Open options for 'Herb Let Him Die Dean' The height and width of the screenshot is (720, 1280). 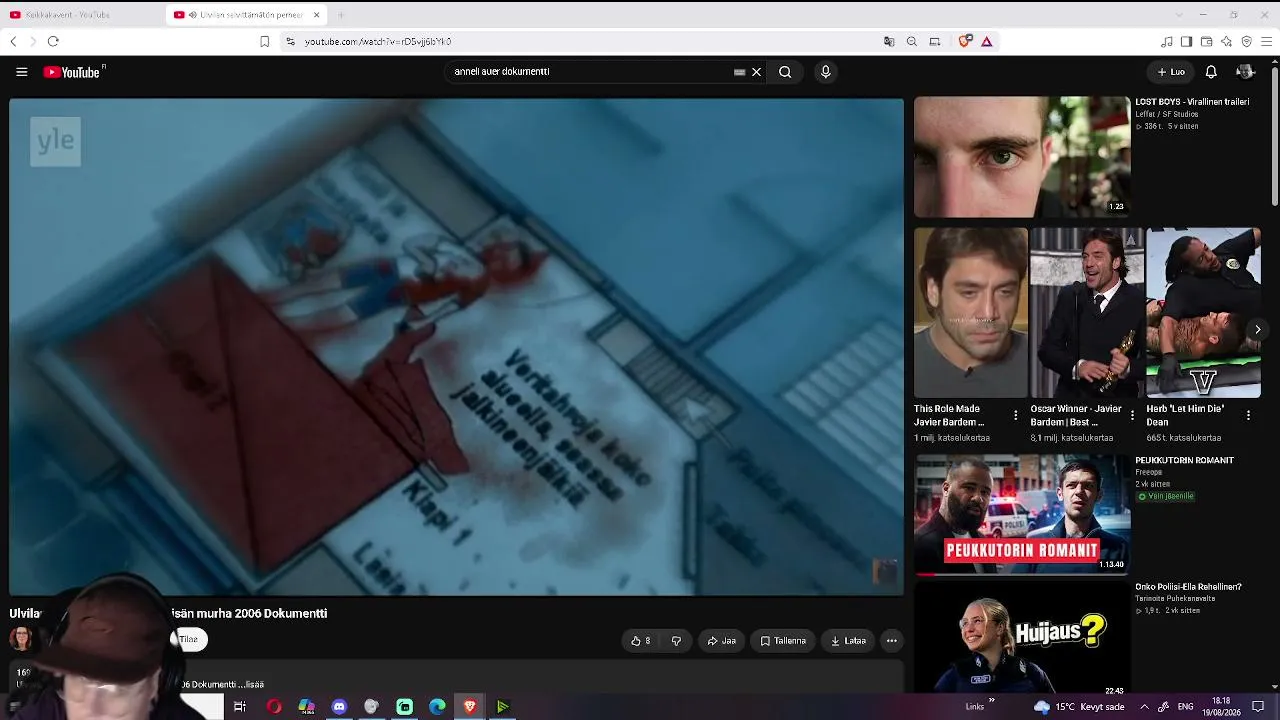[x=1248, y=415]
